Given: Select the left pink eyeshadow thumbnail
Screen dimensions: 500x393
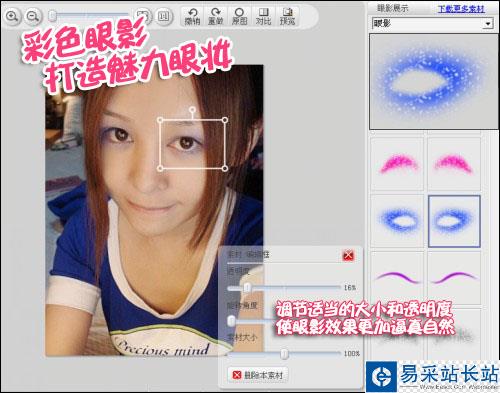Looking at the screenshot, I should 397,164.
